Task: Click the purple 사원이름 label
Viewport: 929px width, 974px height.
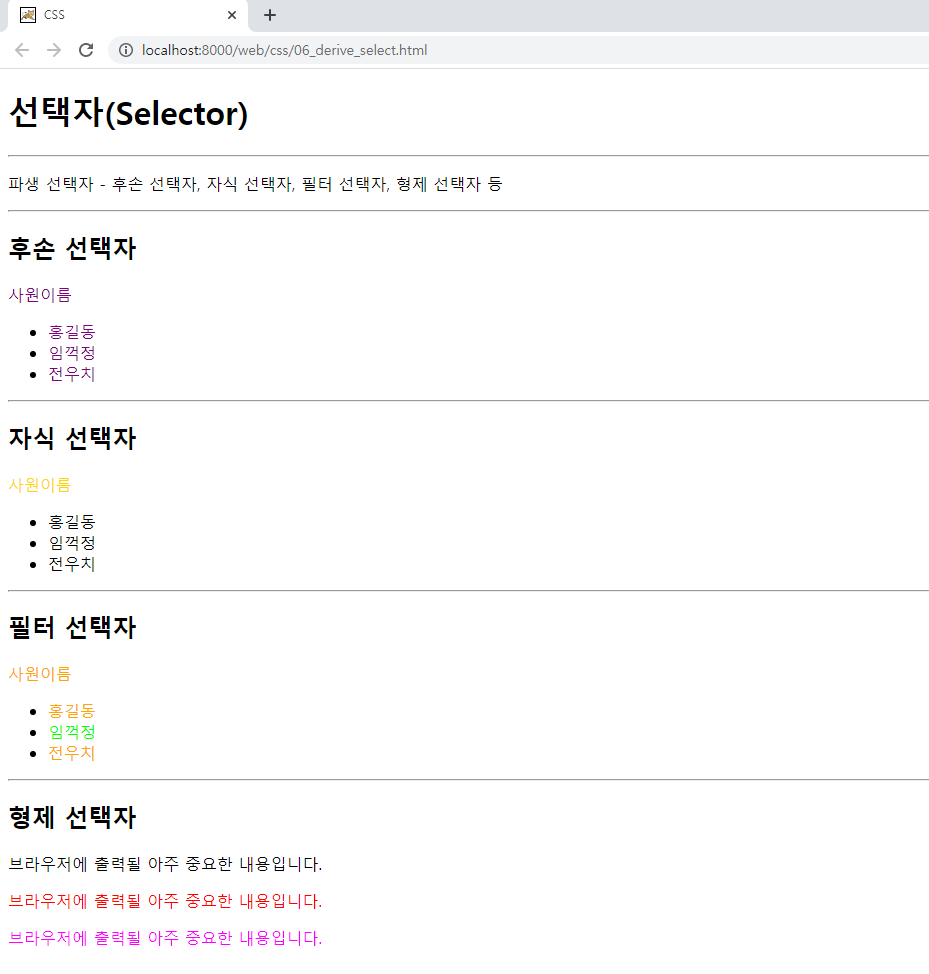Action: 40,294
